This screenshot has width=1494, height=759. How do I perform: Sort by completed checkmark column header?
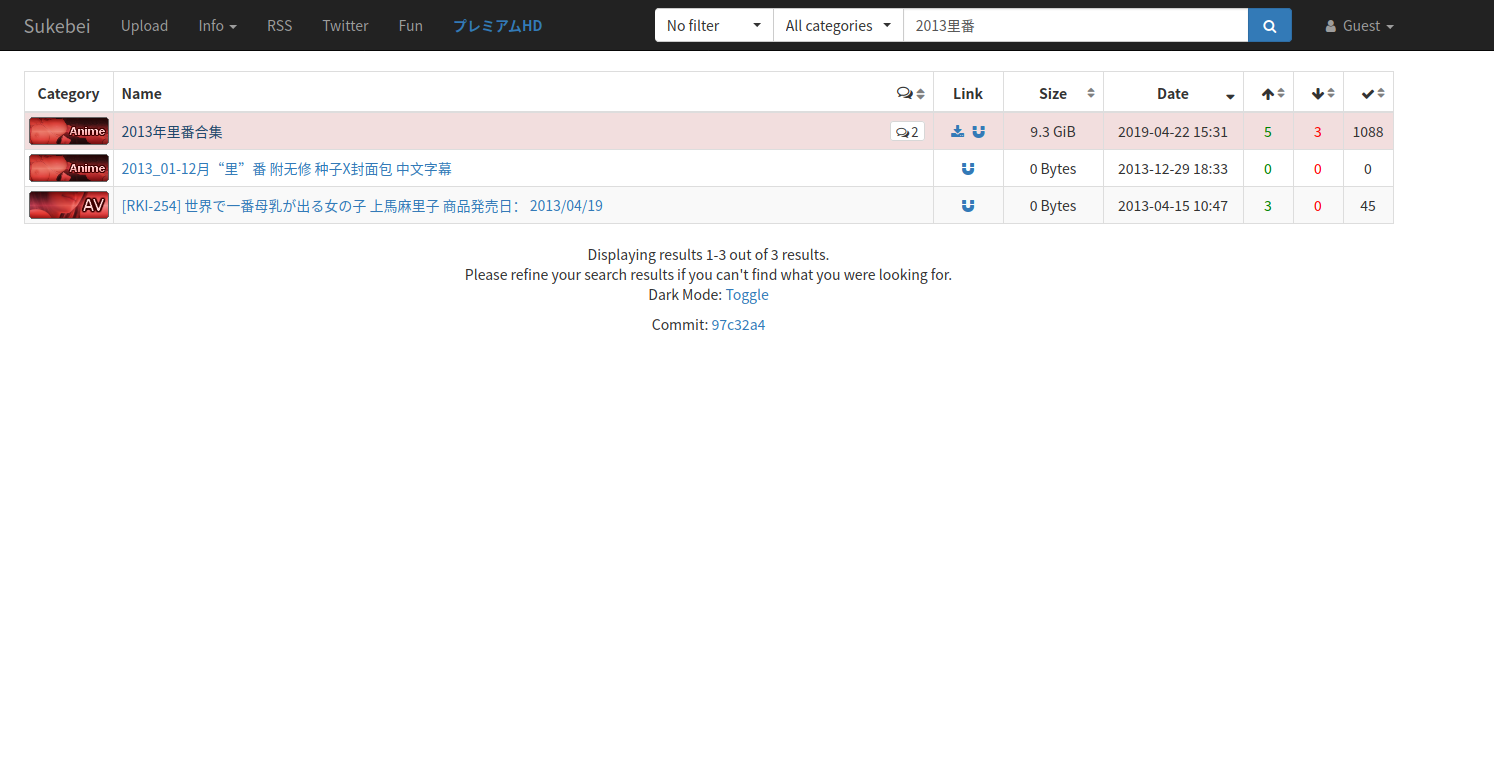[1368, 93]
